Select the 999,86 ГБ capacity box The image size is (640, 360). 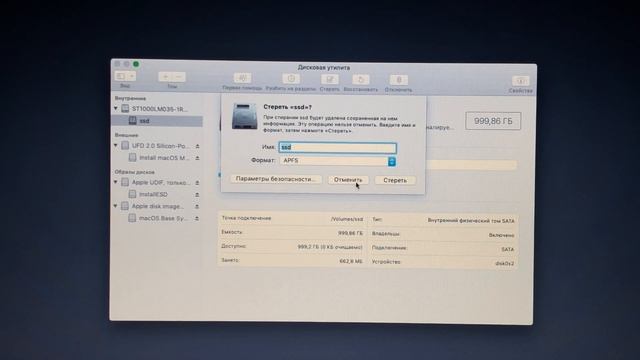(x=493, y=121)
